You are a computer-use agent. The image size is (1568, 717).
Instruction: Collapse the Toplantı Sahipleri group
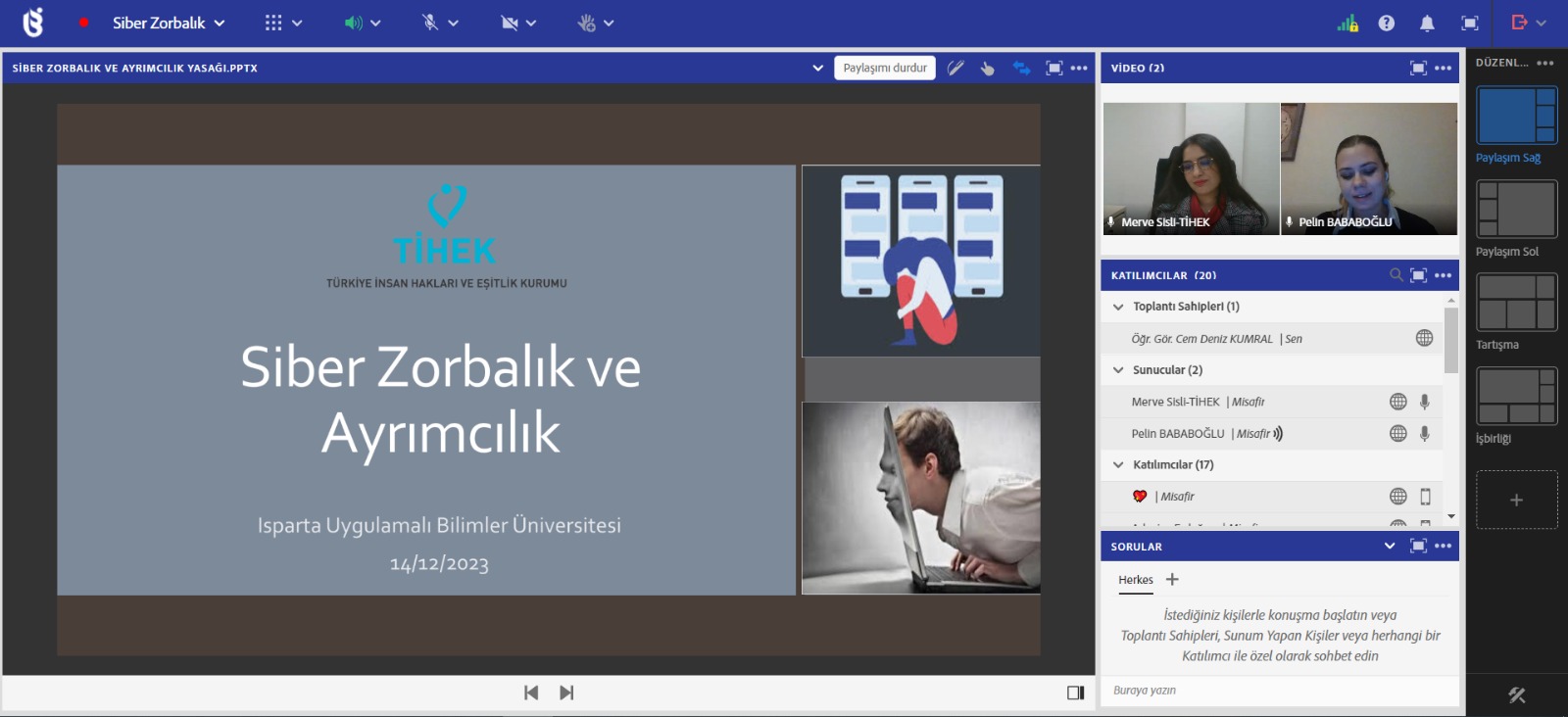pos(1118,307)
